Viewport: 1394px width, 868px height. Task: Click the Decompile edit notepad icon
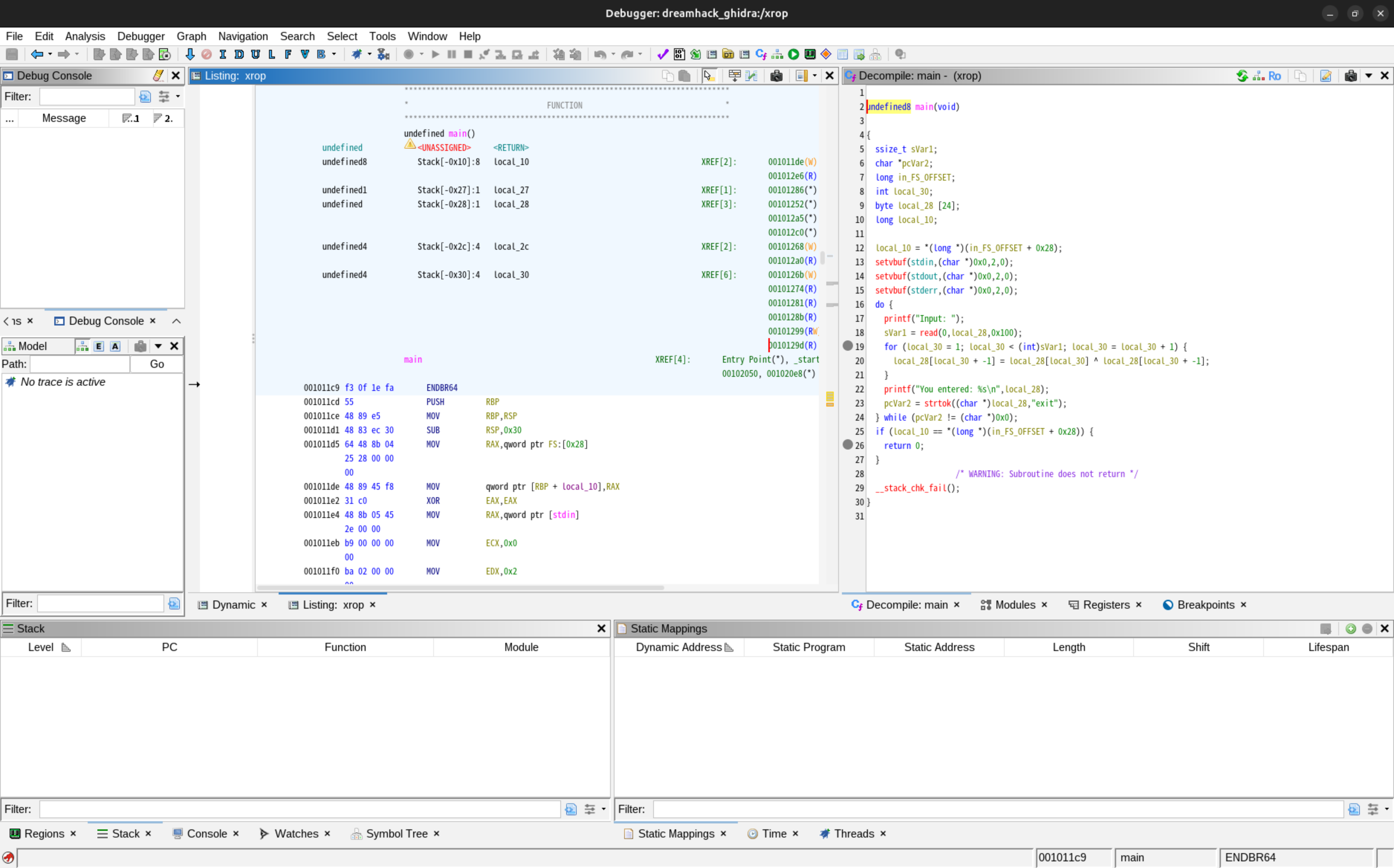[x=1326, y=76]
